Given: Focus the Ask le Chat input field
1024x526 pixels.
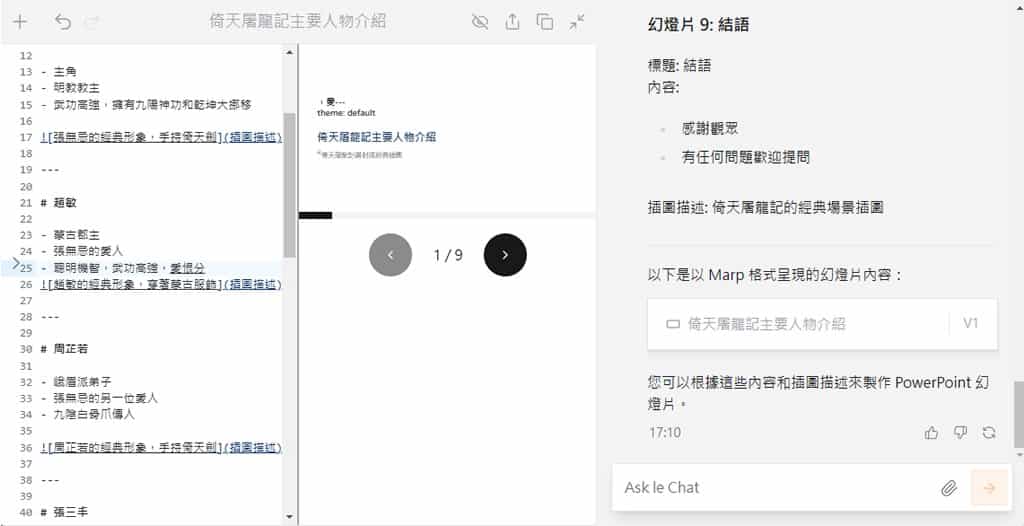Looking at the screenshot, I should (x=777, y=487).
